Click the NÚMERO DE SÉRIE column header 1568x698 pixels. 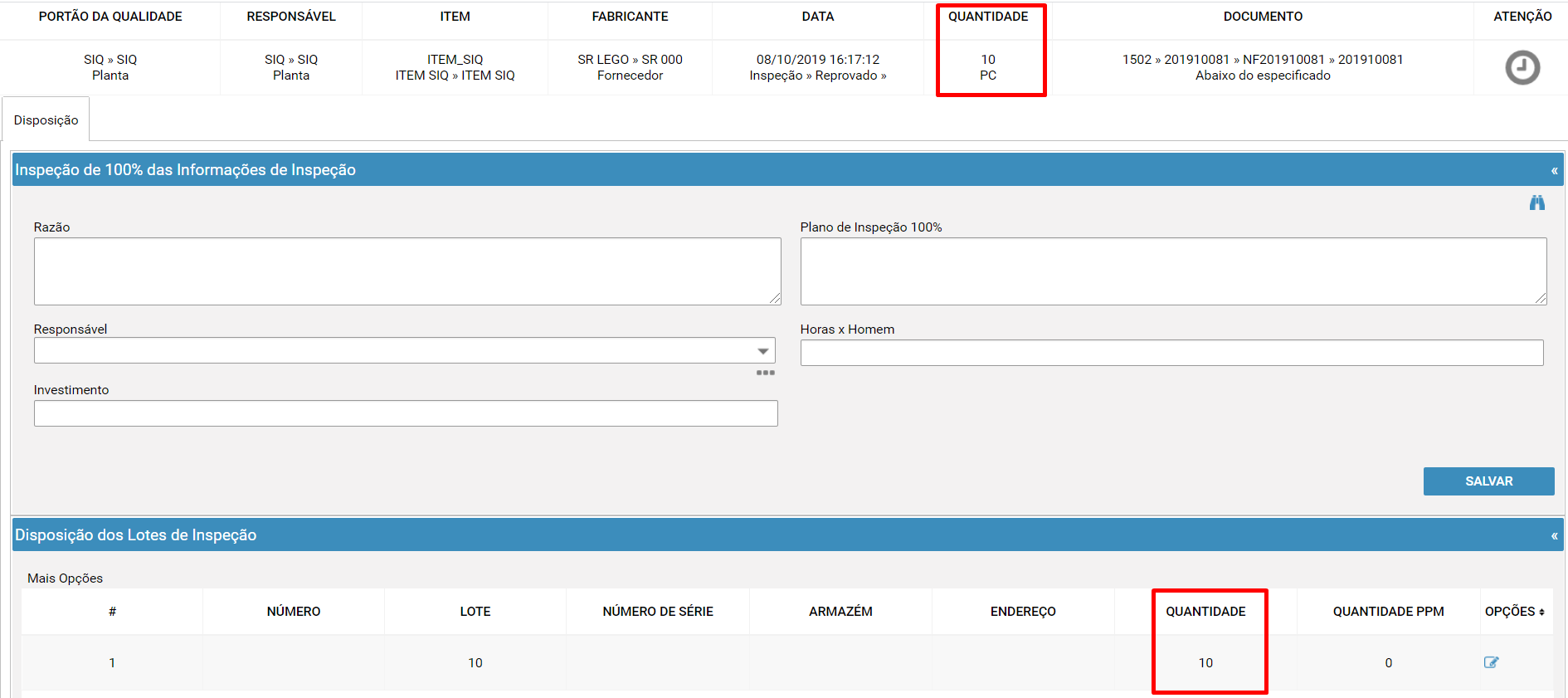tap(658, 612)
